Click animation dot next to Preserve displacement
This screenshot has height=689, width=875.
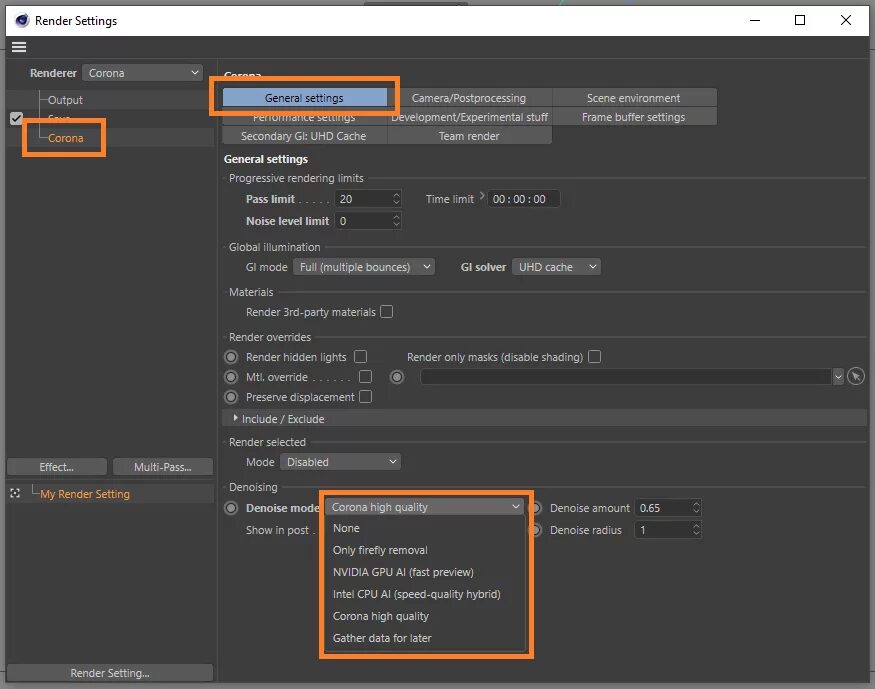231,397
